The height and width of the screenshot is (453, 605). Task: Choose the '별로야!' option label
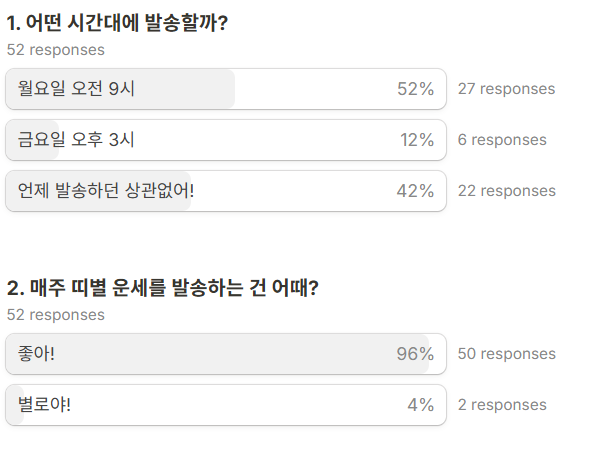pos(45,405)
